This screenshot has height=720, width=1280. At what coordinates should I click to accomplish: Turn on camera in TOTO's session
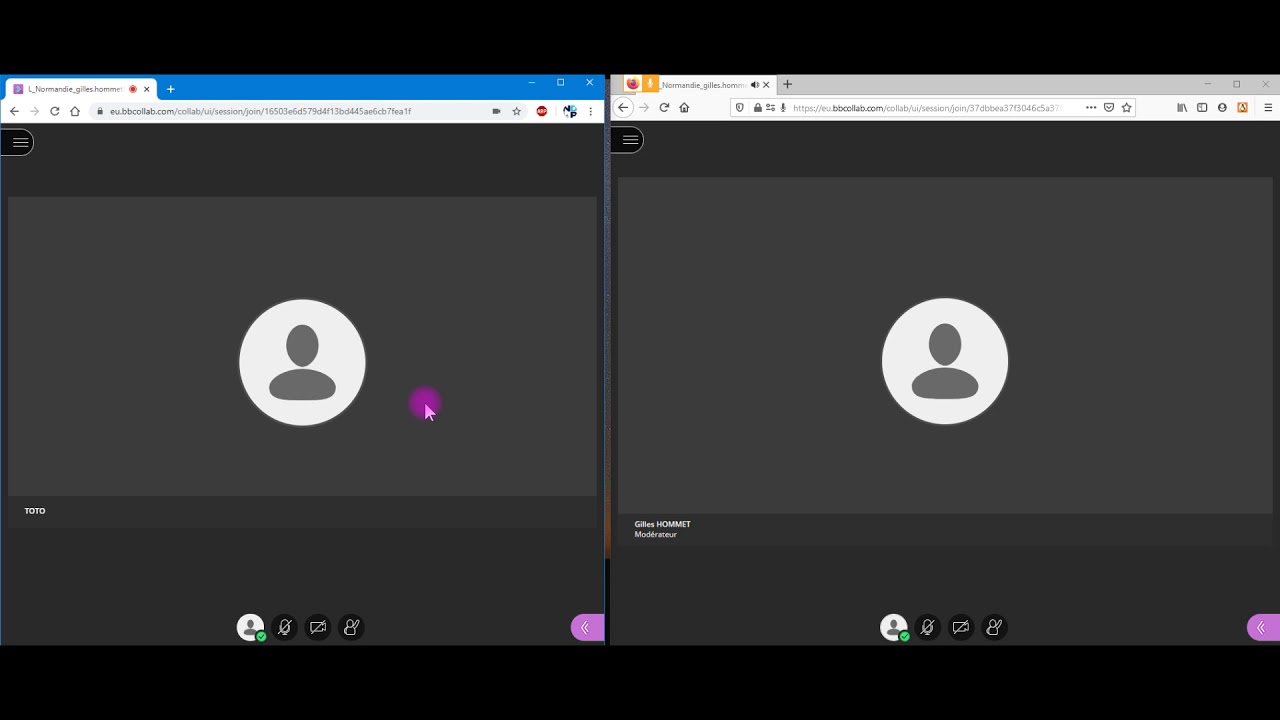tap(318, 628)
